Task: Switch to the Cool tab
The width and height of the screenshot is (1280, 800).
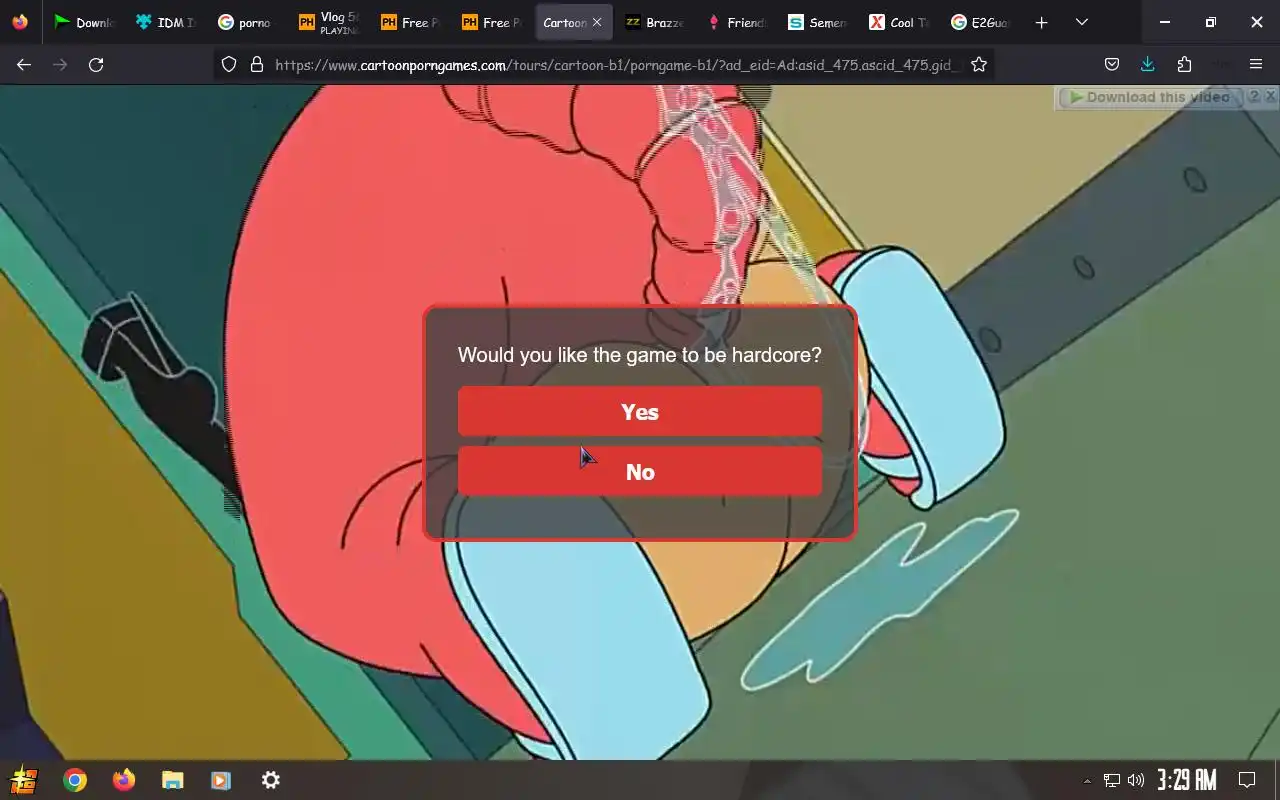Action: tap(900, 22)
